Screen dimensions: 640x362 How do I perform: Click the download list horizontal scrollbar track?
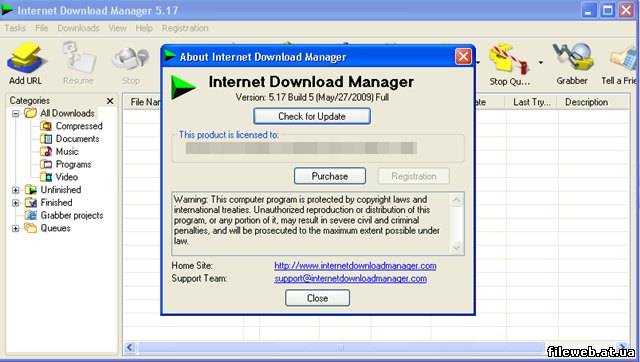(341, 348)
